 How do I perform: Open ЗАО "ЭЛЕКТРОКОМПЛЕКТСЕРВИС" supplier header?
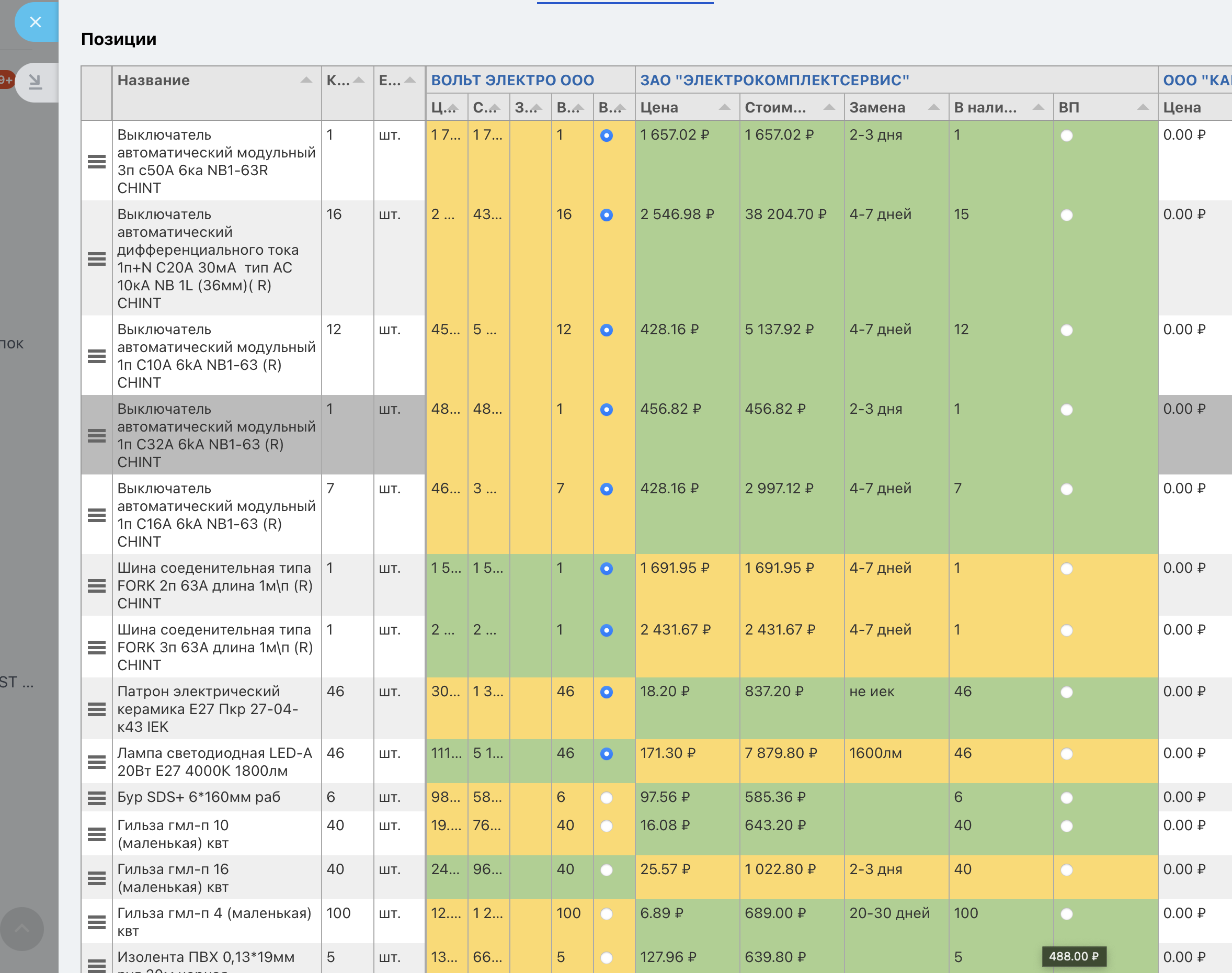click(x=774, y=81)
